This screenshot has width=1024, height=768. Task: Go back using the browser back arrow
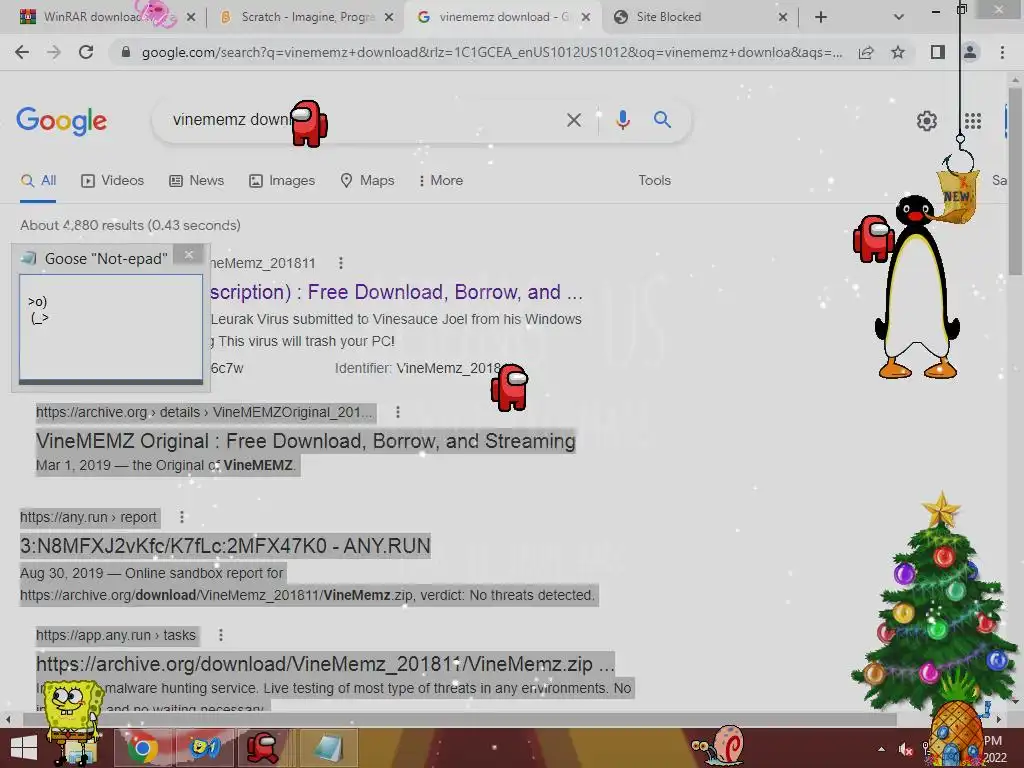tap(22, 52)
